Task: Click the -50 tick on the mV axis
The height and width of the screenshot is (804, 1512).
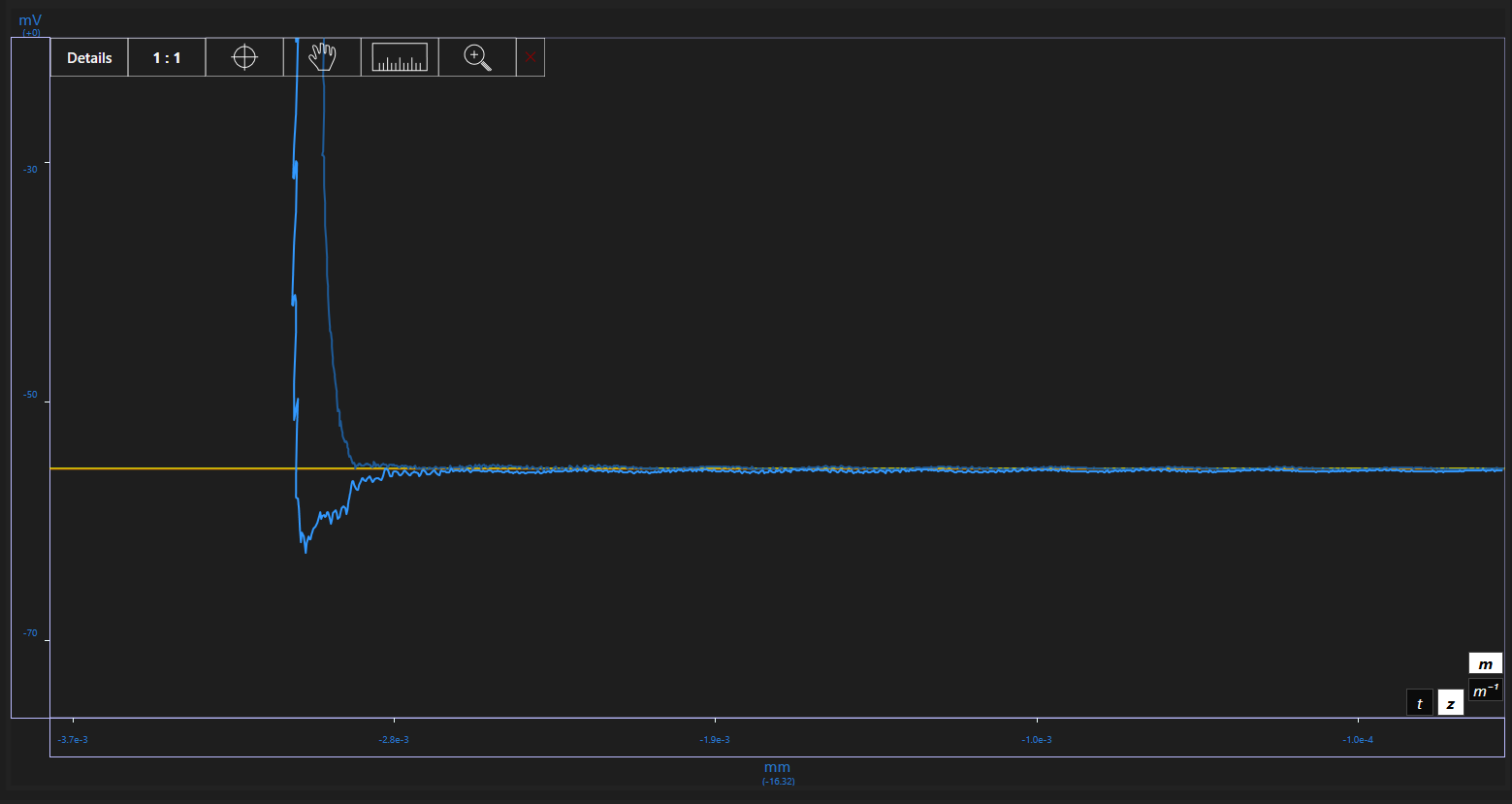Action: pos(30,397)
